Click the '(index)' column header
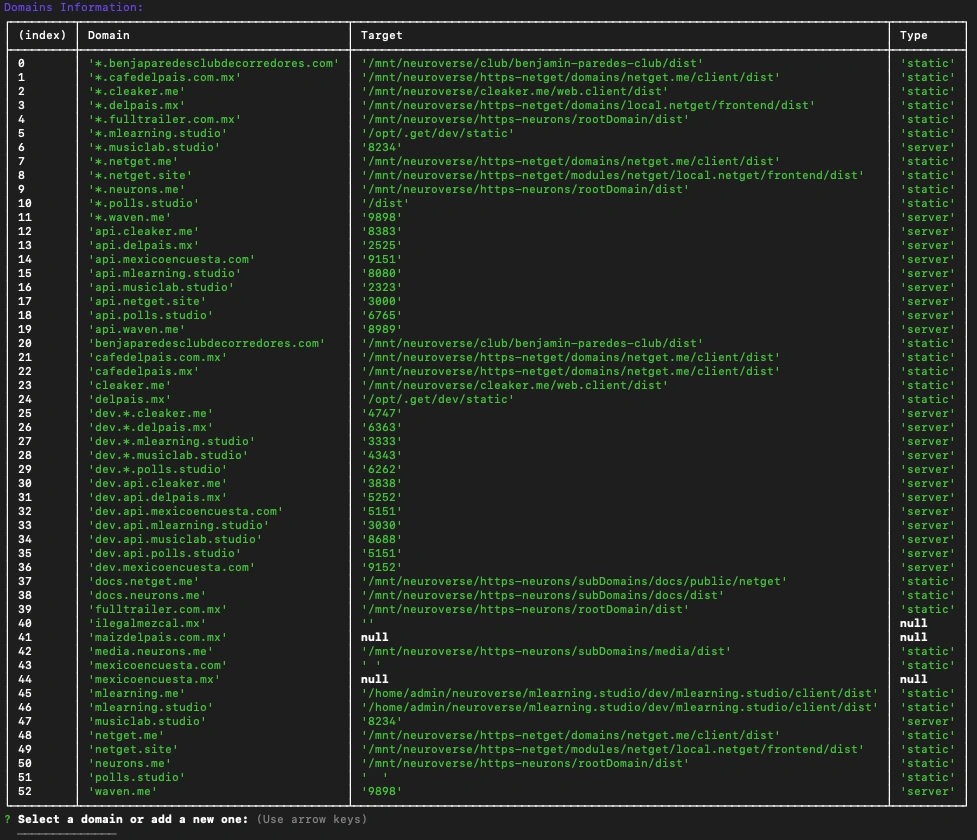Viewport: 977px width, 840px height. (40, 36)
